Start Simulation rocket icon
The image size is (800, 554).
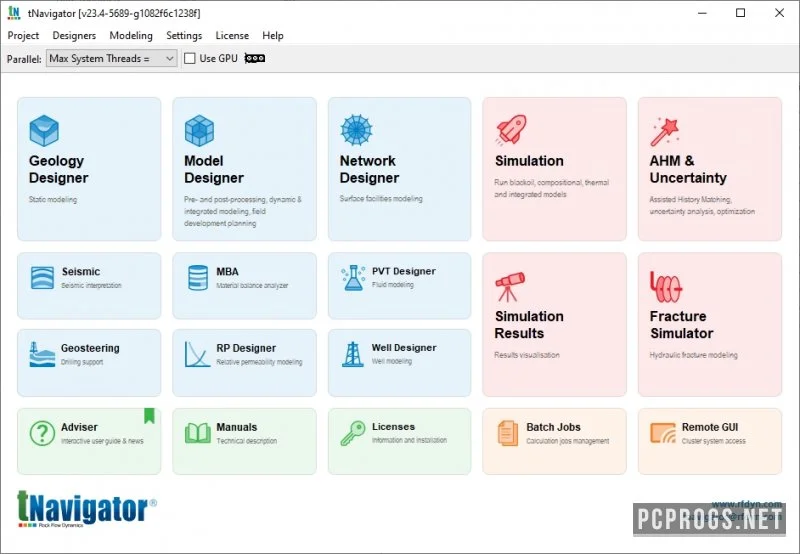[x=511, y=130]
